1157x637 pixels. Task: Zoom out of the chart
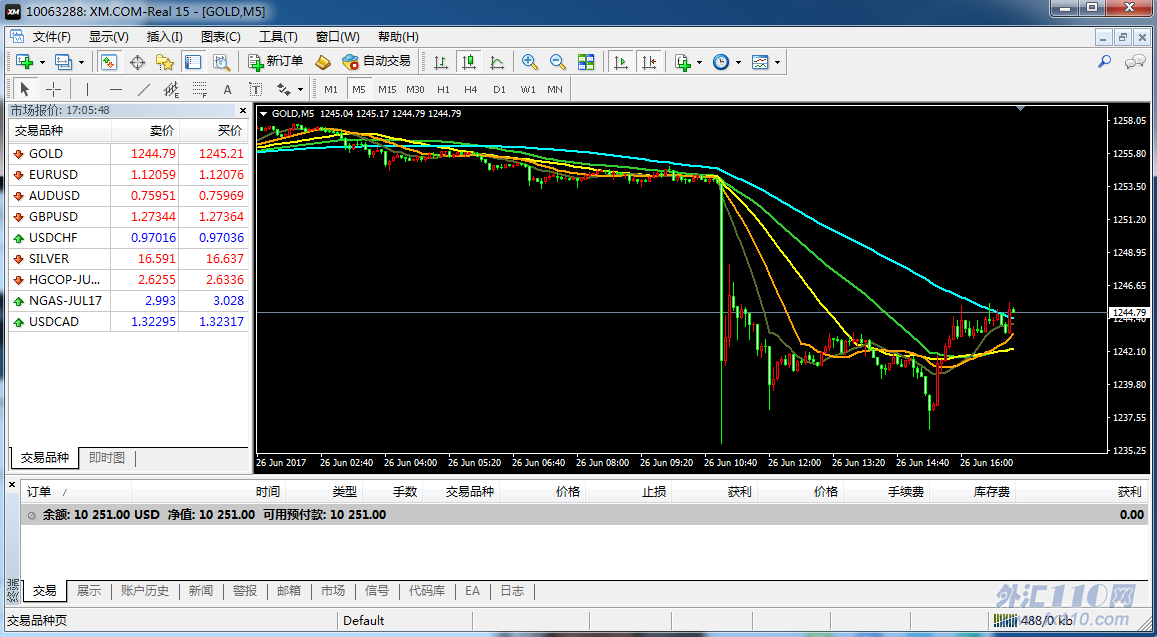point(558,62)
